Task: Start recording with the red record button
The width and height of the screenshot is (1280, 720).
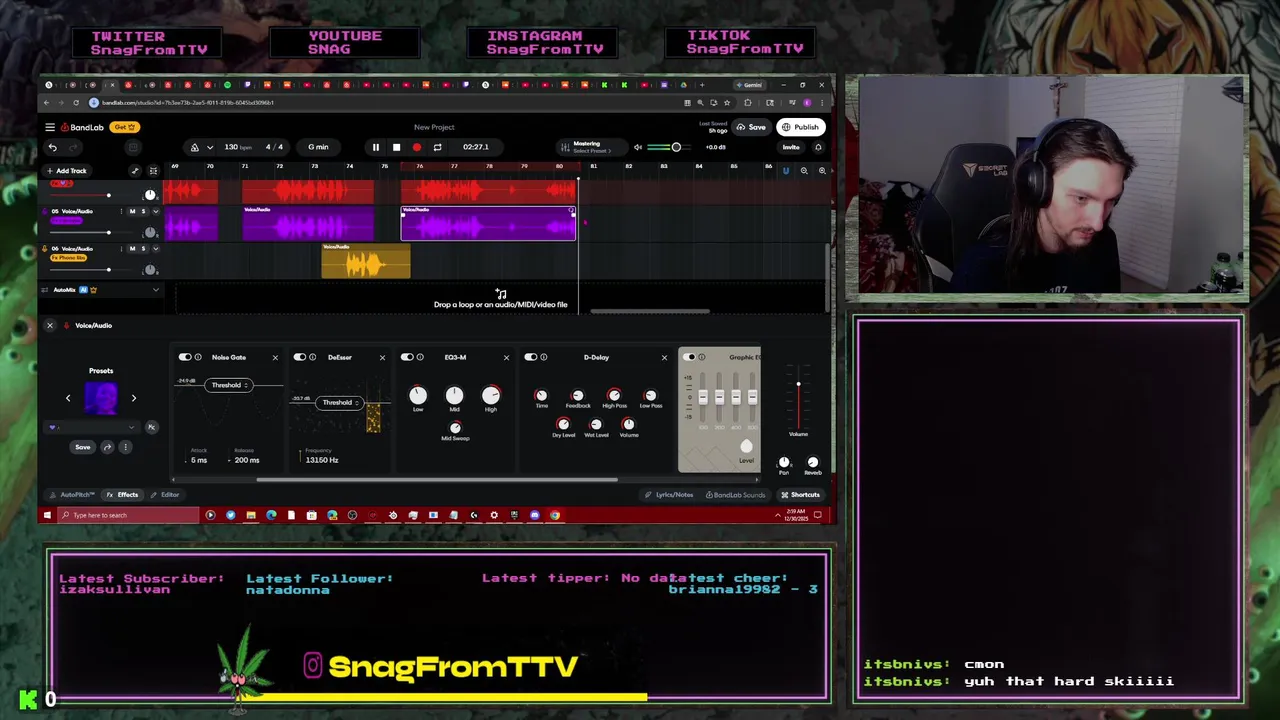Action: [417, 147]
